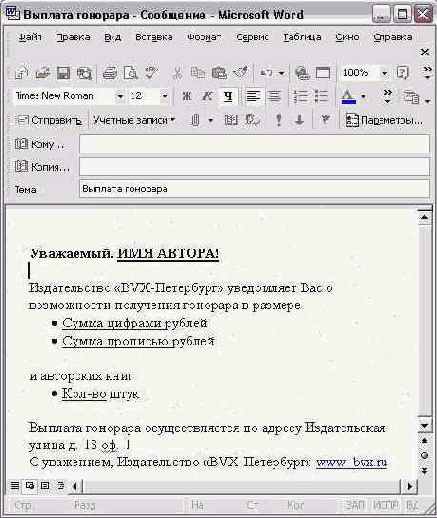The width and height of the screenshot is (437, 518).
Task: Open Print Preview
Action: (130, 73)
